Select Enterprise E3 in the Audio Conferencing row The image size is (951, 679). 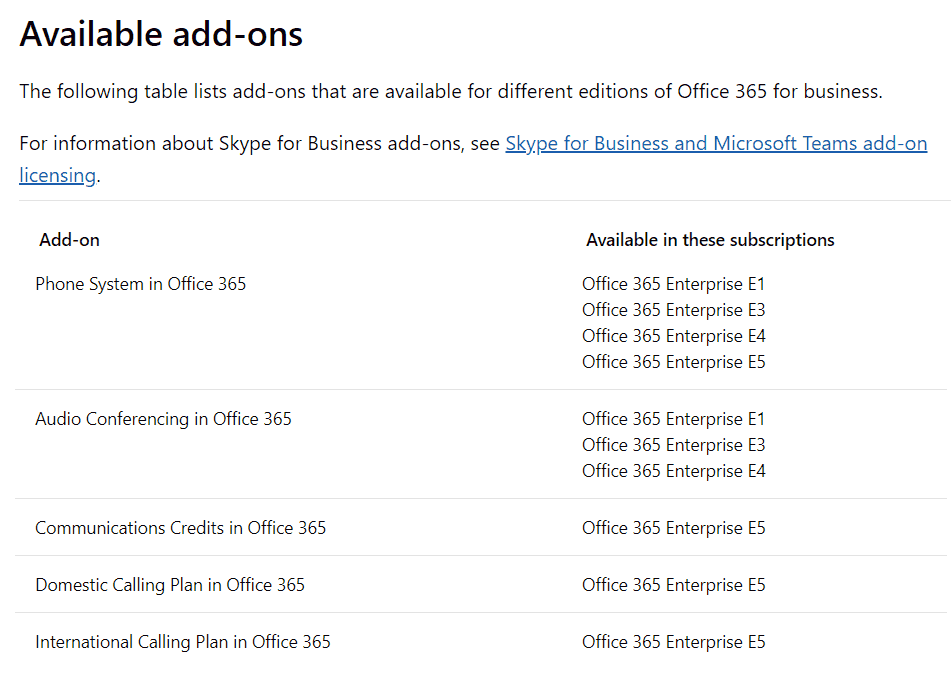click(673, 445)
